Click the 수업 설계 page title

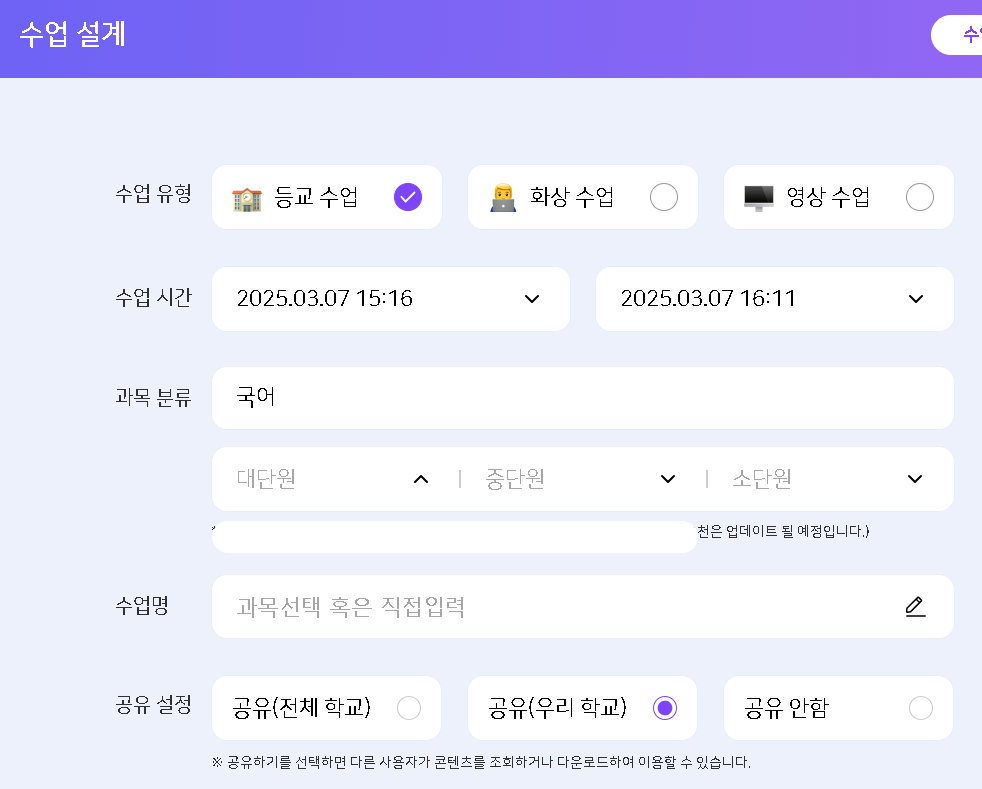pyautogui.click(x=72, y=35)
